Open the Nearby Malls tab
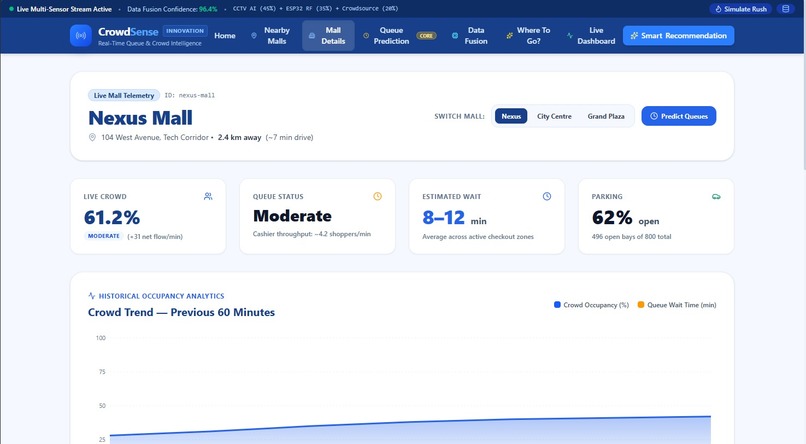806x444 pixels. click(x=271, y=35)
